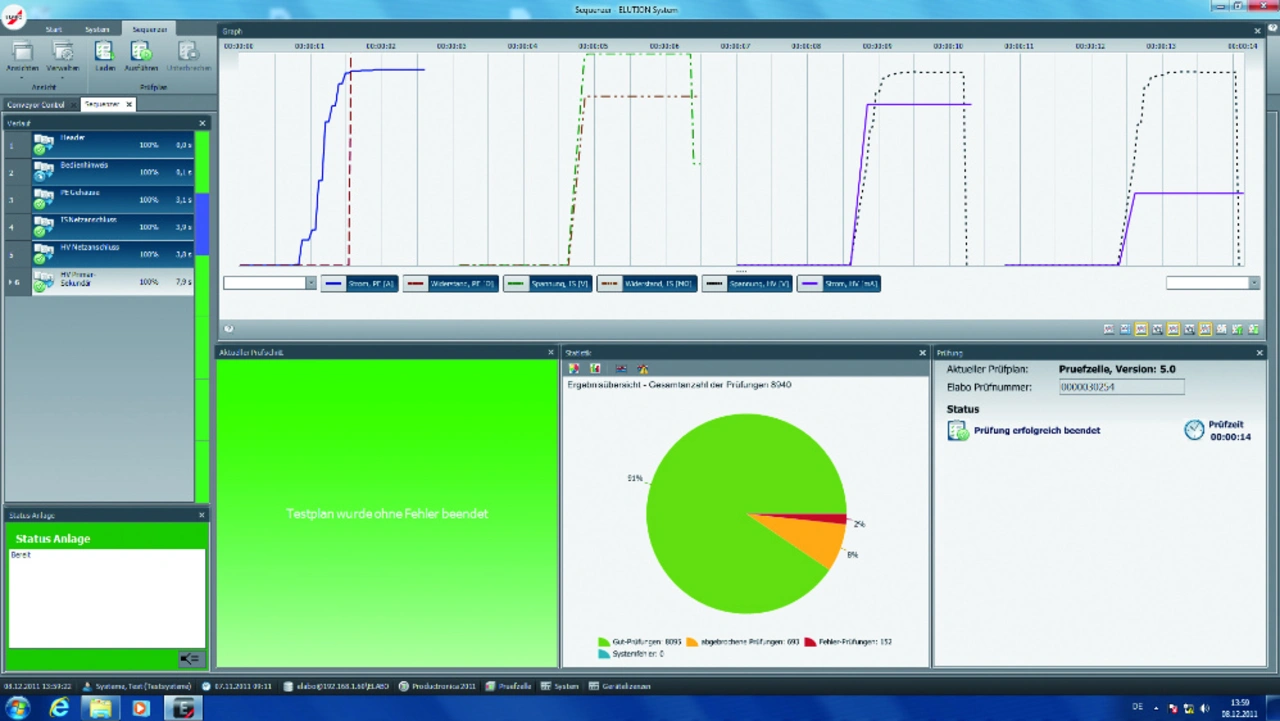Screen dimensions: 1280x721
Task: Click the Elabo Prüfnummer input field
Action: [x=1121, y=387]
